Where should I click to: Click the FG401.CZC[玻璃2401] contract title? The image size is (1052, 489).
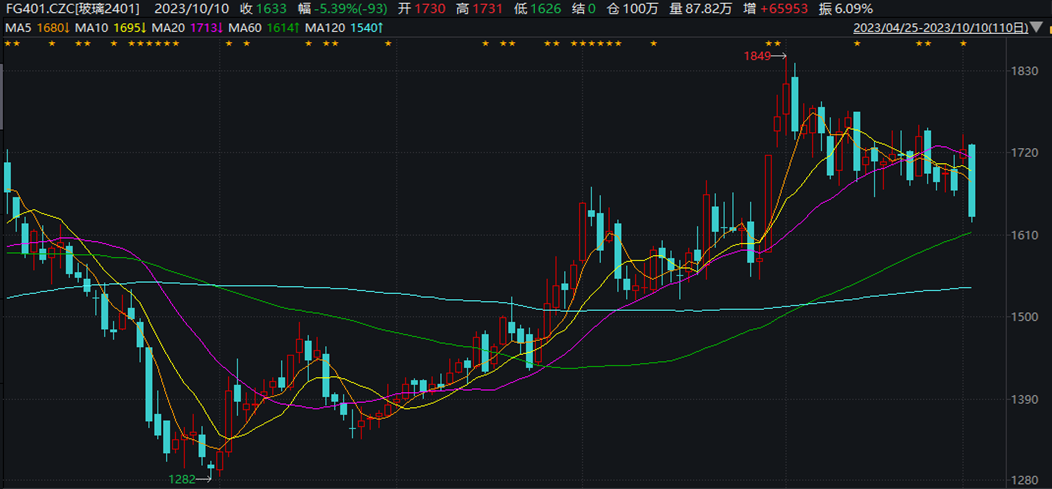[73, 9]
